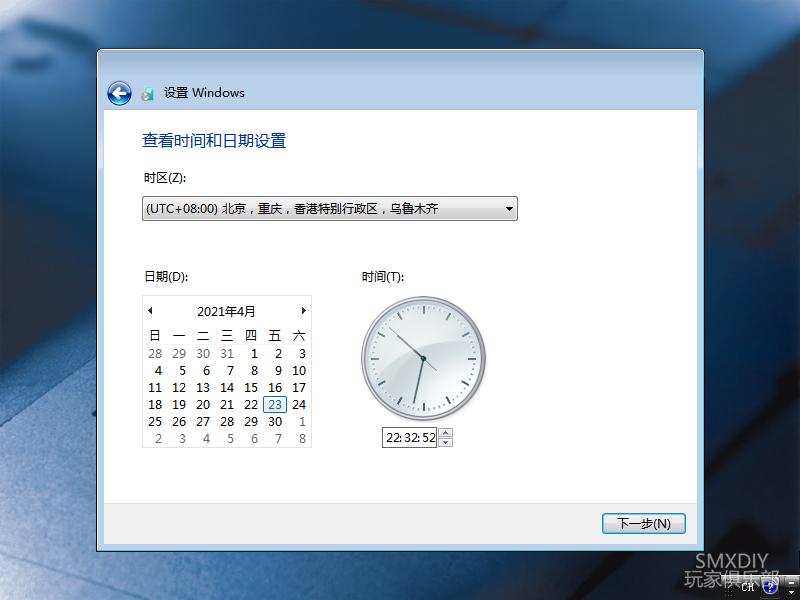Image resolution: width=800 pixels, height=600 pixels.
Task: Select April 29 in calendar
Action: [x=251, y=422]
